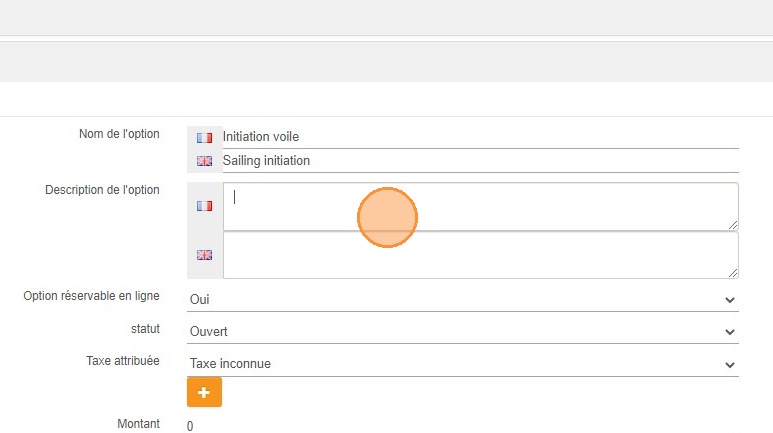Click the Option réservable en ligne label
The width and height of the screenshot is (773, 433).
[91, 296]
